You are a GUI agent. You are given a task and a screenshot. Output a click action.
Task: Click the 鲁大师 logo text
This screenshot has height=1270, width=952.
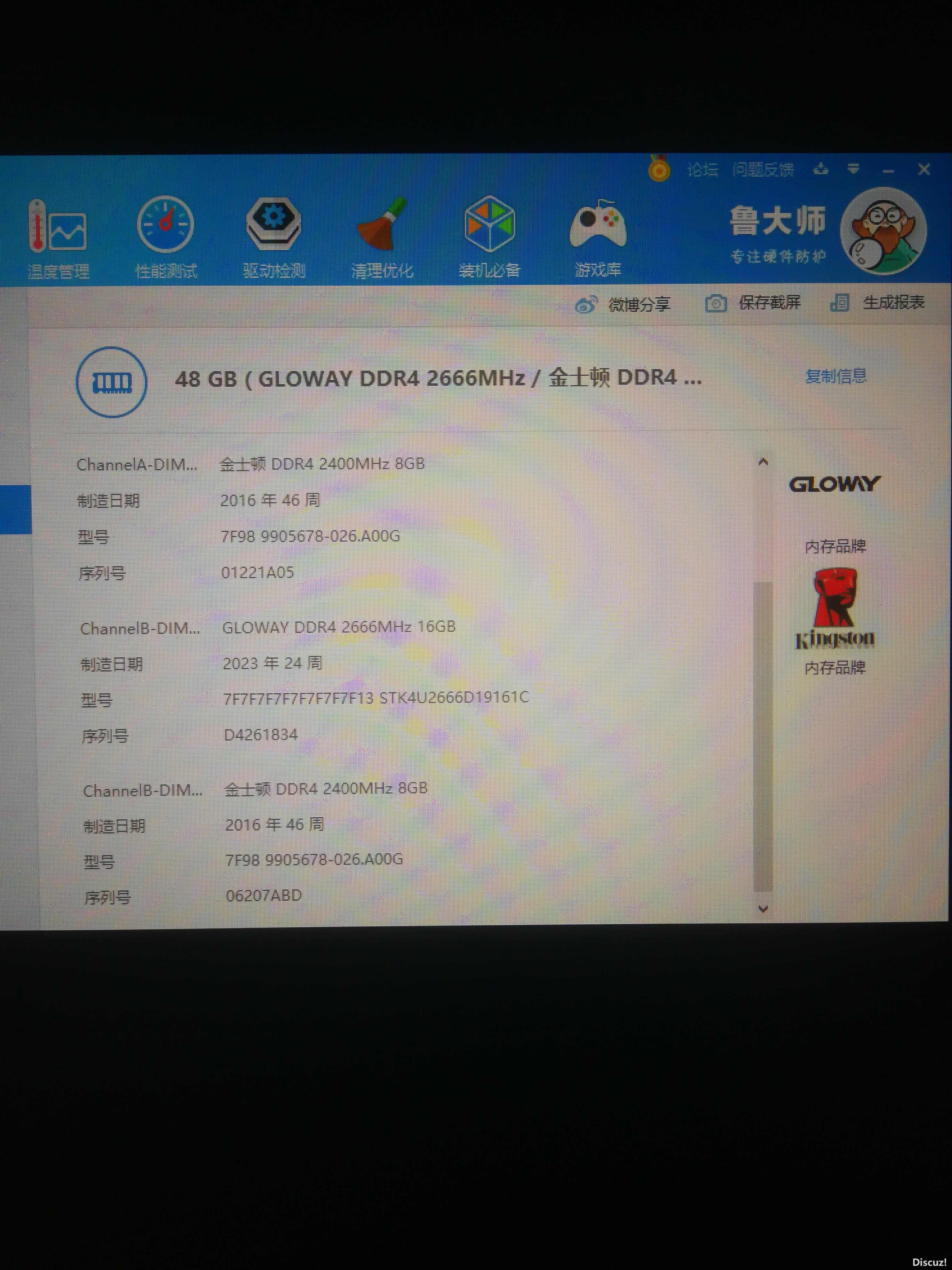point(778,221)
